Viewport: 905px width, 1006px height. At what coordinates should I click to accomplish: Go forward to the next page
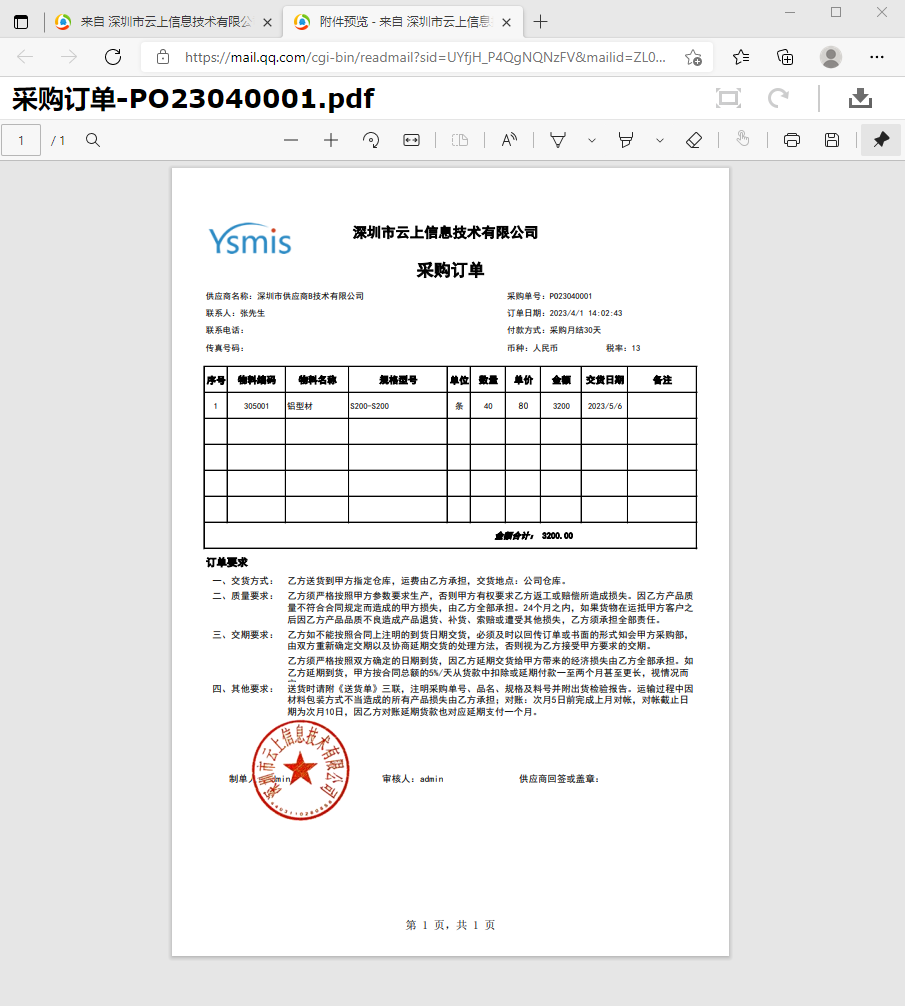[69, 57]
